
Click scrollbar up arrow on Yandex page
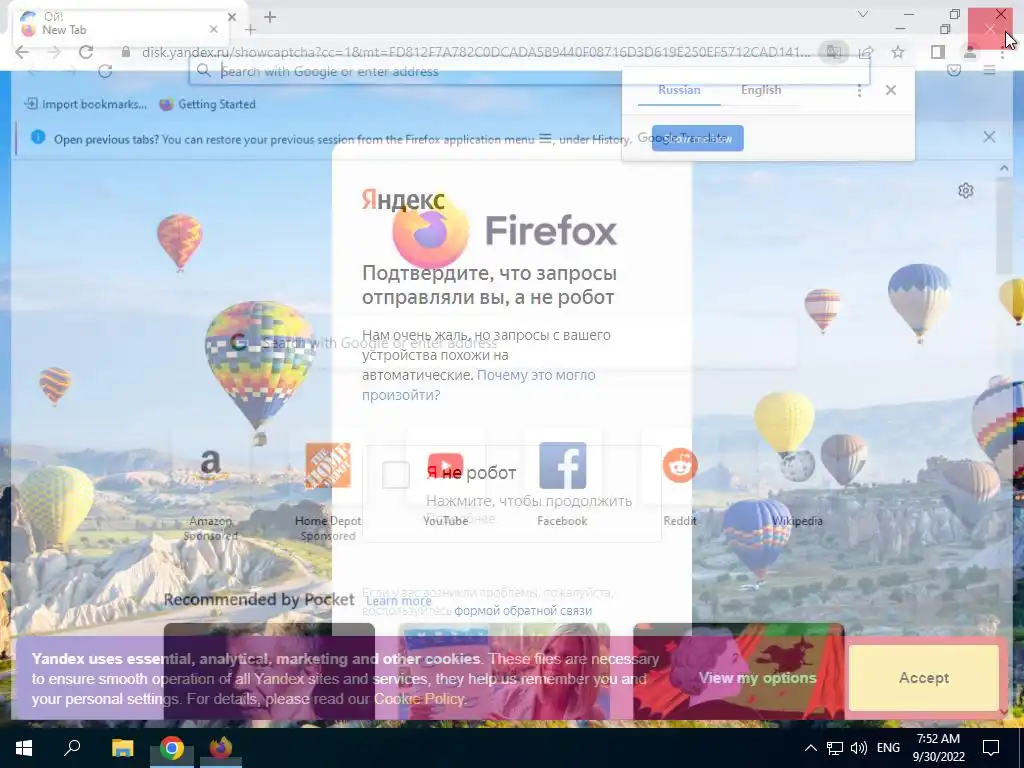click(1004, 169)
